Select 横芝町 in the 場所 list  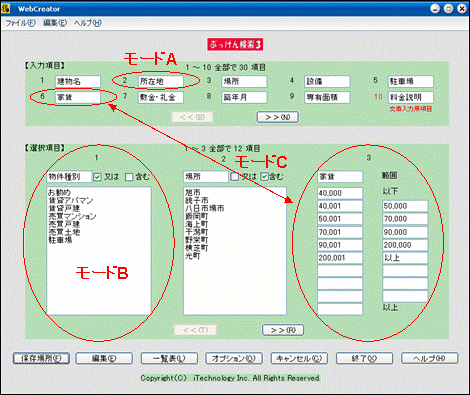click(197, 248)
